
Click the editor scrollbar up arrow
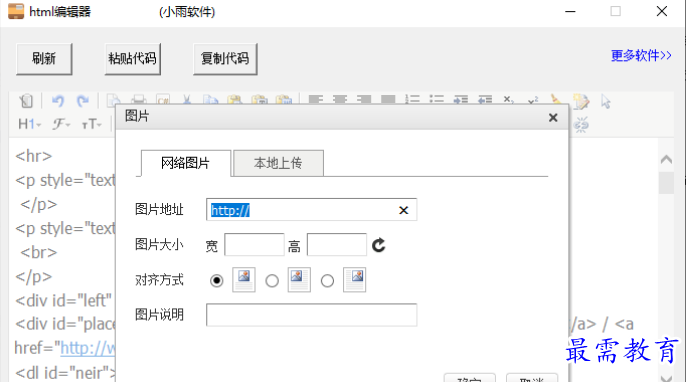[x=666, y=159]
